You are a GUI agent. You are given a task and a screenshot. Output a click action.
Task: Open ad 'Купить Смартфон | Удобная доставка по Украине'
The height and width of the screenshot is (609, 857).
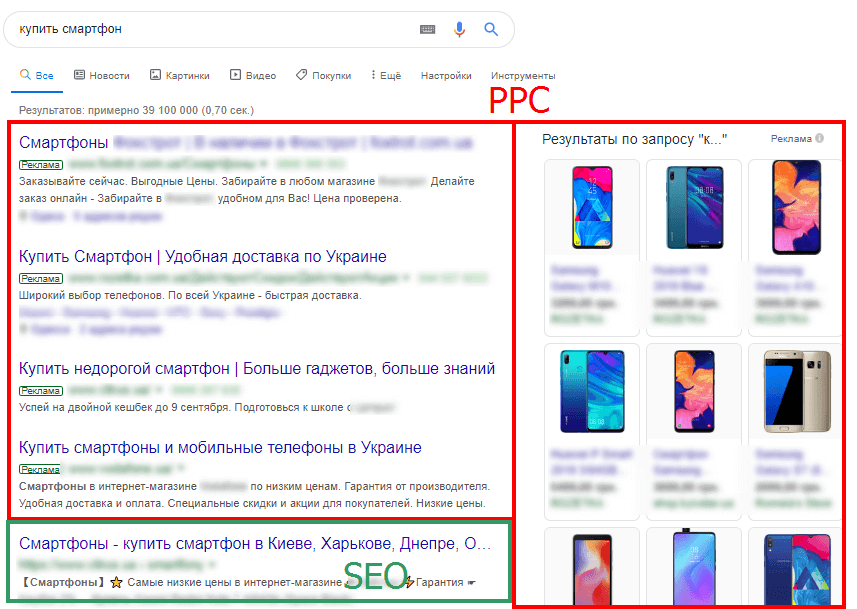pos(202,257)
